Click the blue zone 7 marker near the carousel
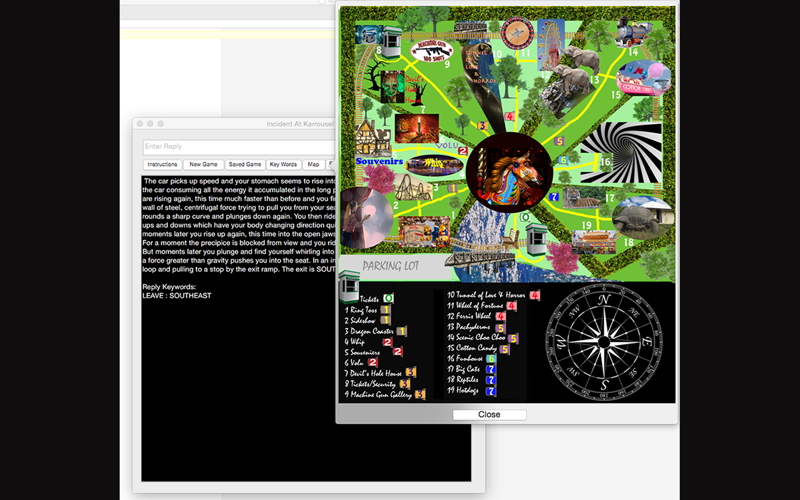The width and height of the screenshot is (800, 500). [554, 197]
